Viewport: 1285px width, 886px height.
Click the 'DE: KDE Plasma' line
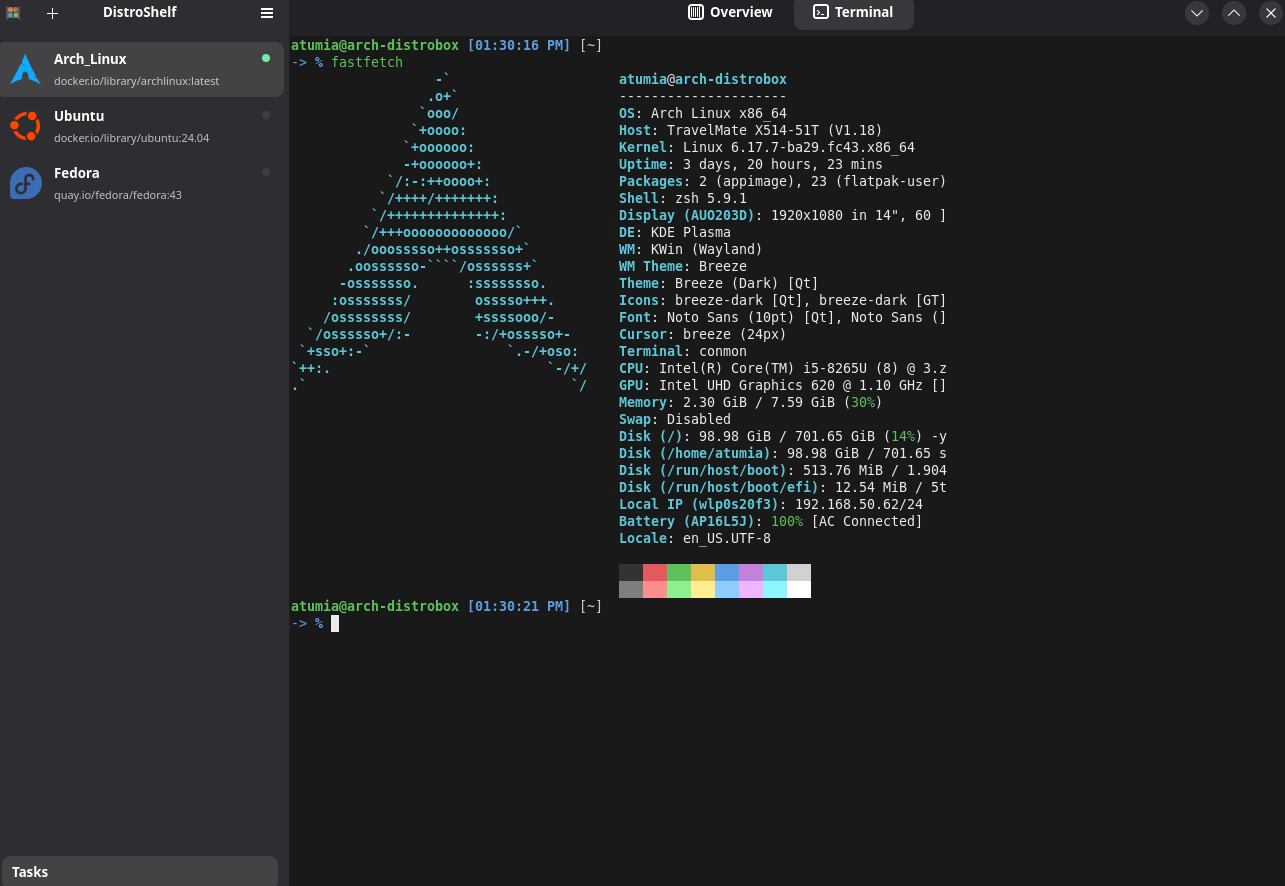click(675, 232)
